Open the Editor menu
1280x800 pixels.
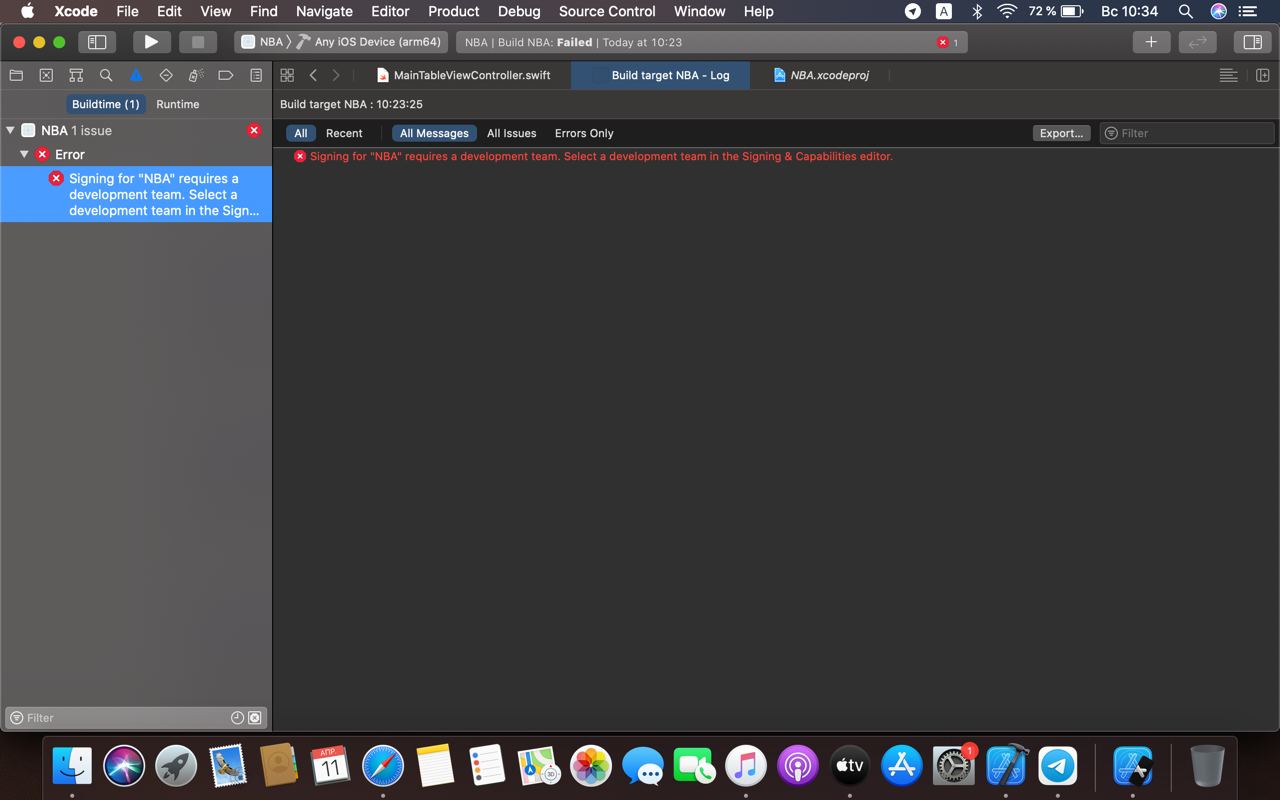coord(390,11)
